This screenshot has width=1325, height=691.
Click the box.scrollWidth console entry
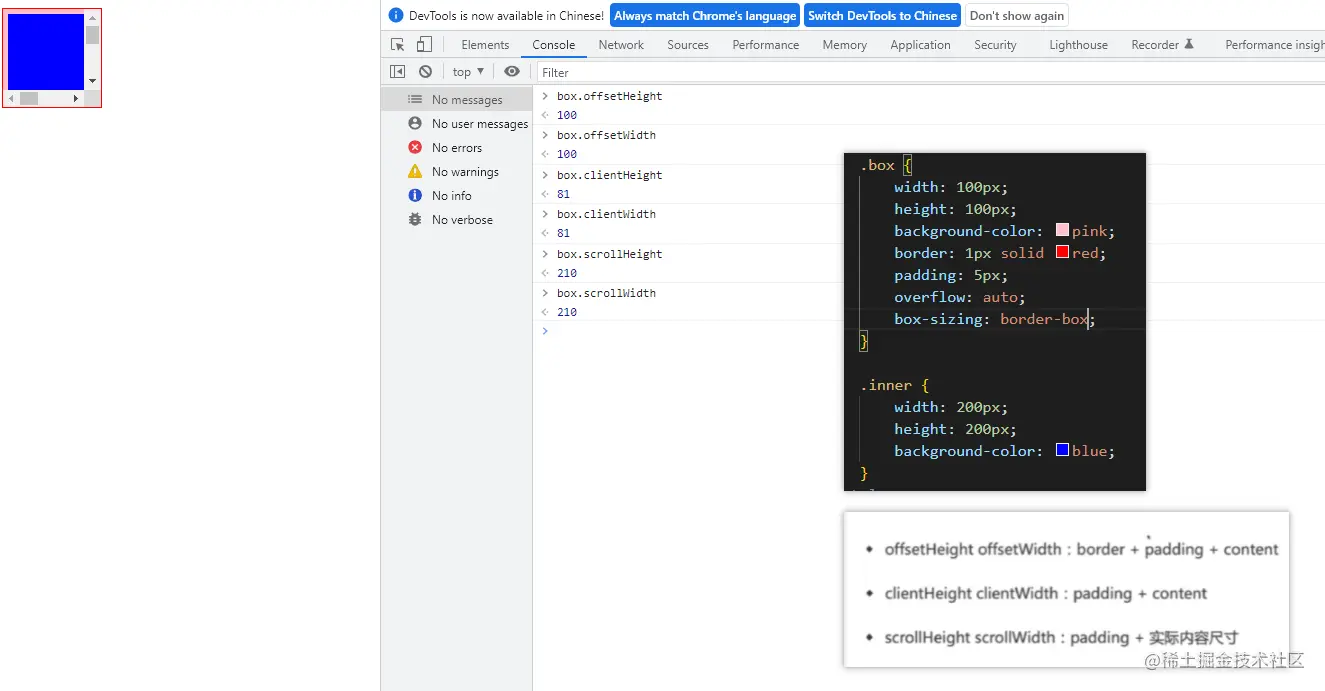(606, 293)
